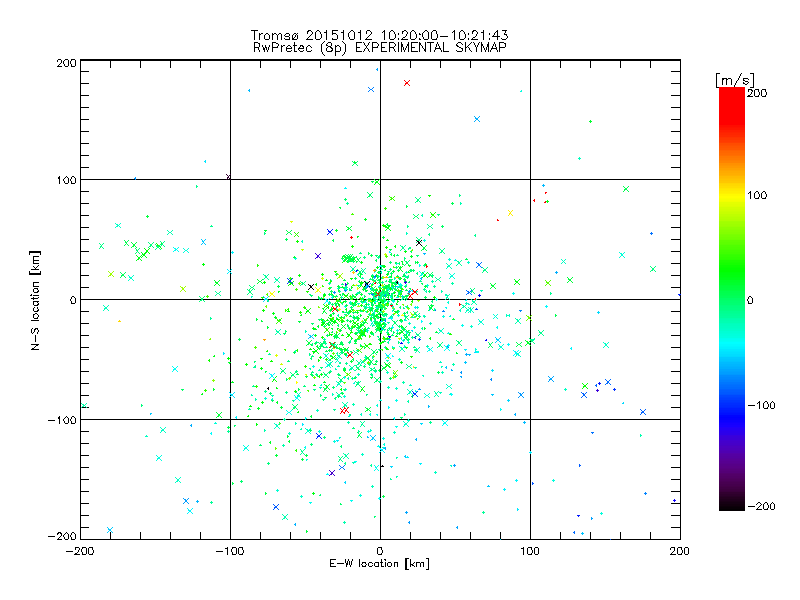800x600 pixels.
Task: Click the '100' tick label on the E-W axis
Action: tap(530, 551)
